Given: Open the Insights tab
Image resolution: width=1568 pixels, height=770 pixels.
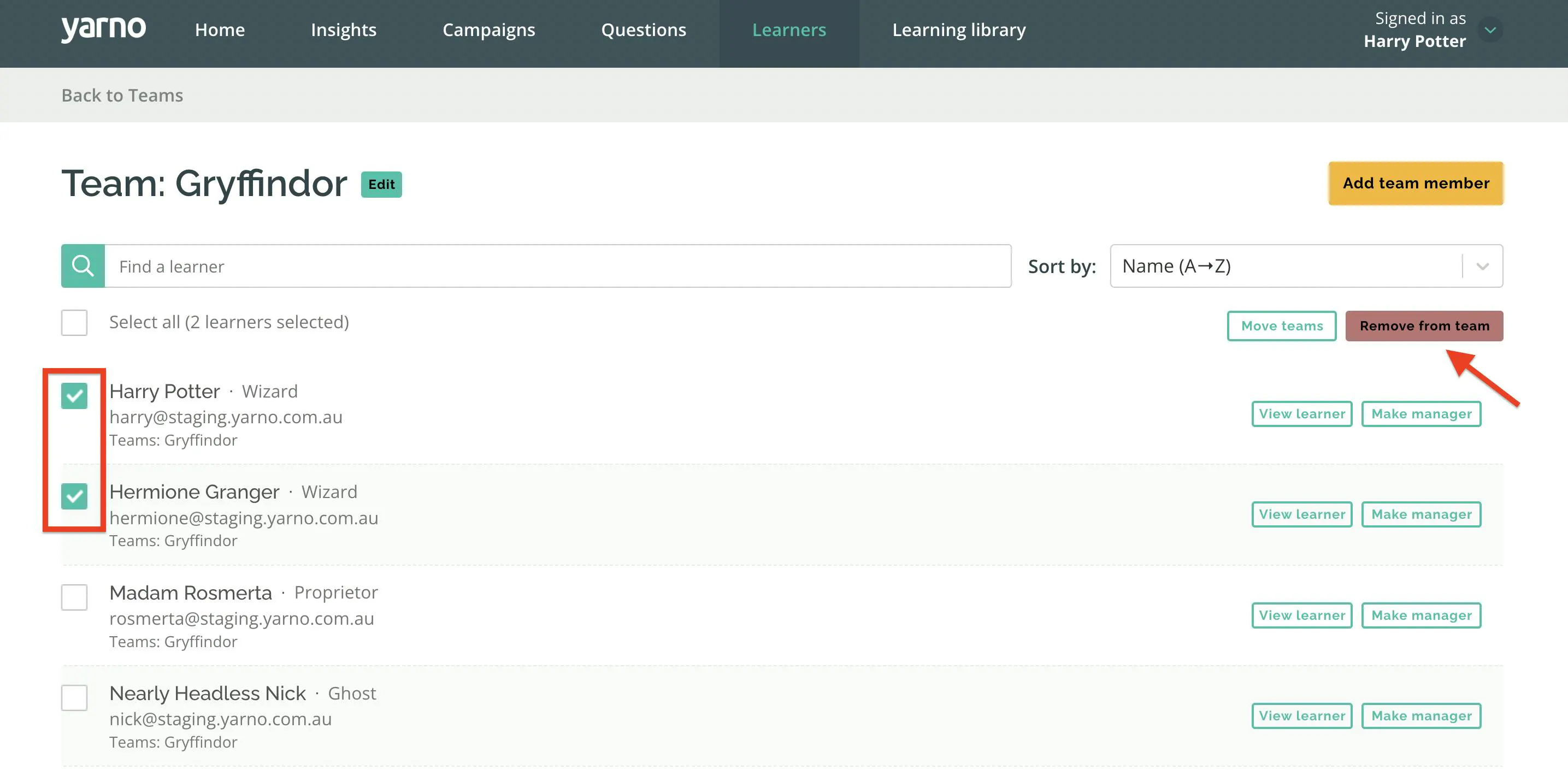Looking at the screenshot, I should coord(343,30).
